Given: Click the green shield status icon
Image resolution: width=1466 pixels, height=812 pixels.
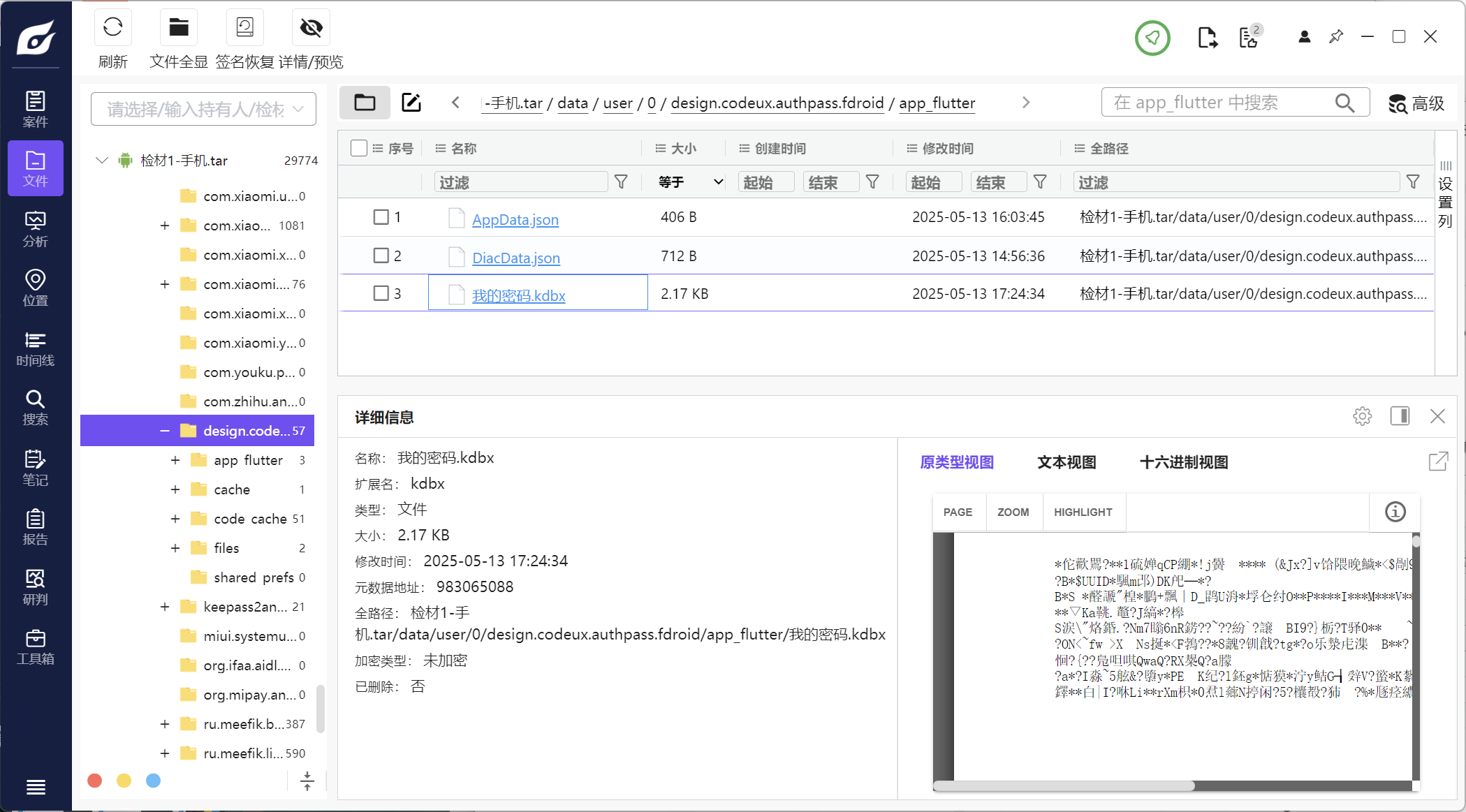Looking at the screenshot, I should click(x=1152, y=38).
